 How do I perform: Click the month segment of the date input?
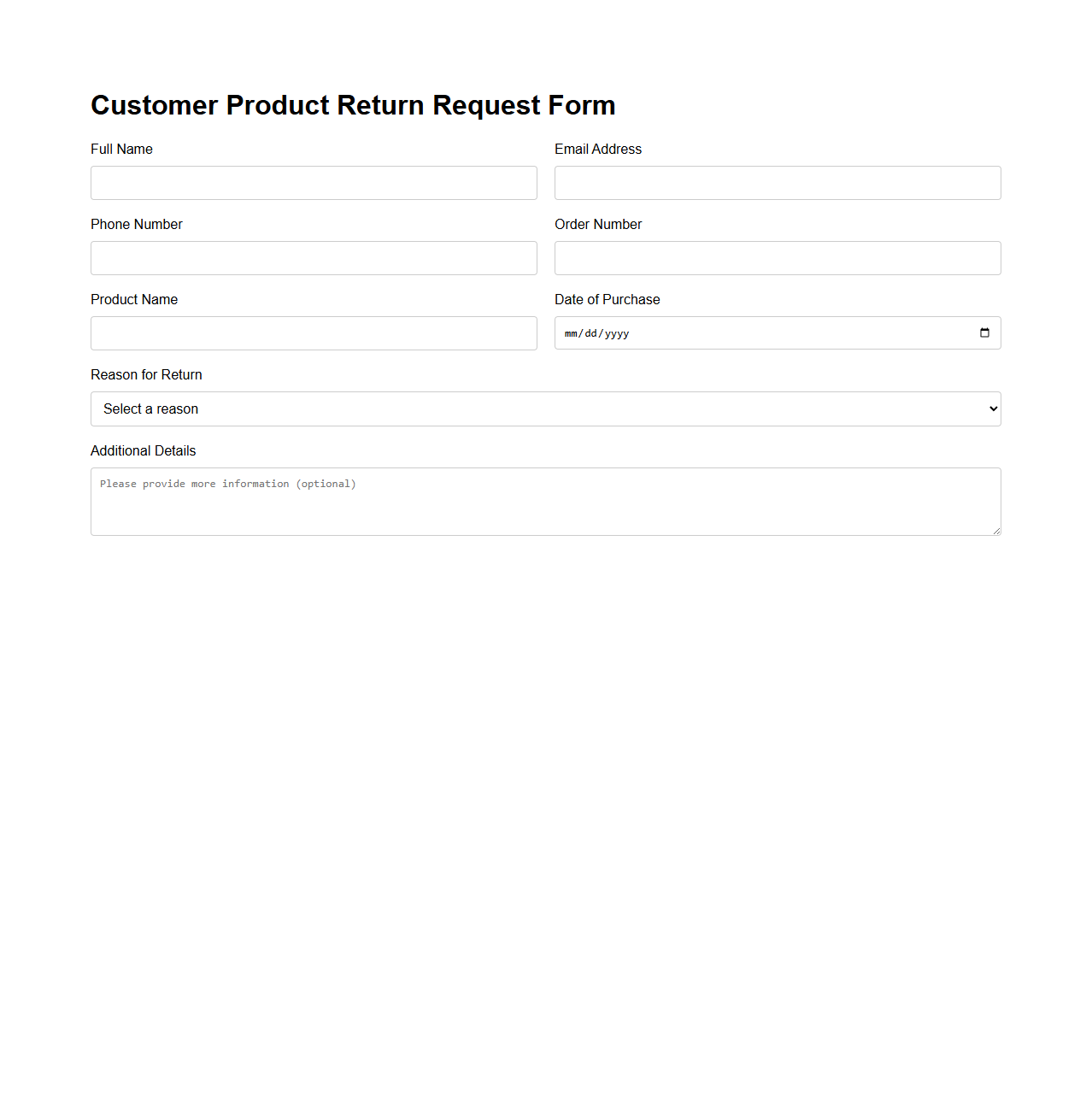pyautogui.click(x=572, y=333)
